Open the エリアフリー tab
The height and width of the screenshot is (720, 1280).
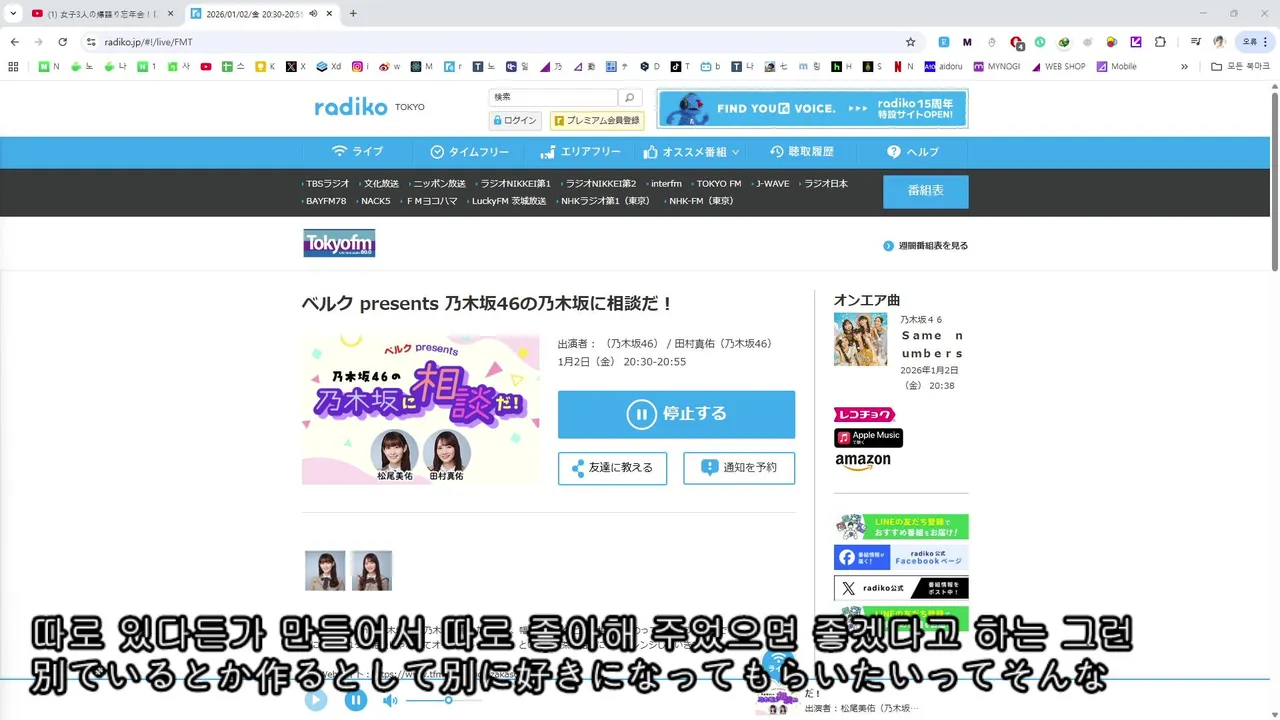580,152
